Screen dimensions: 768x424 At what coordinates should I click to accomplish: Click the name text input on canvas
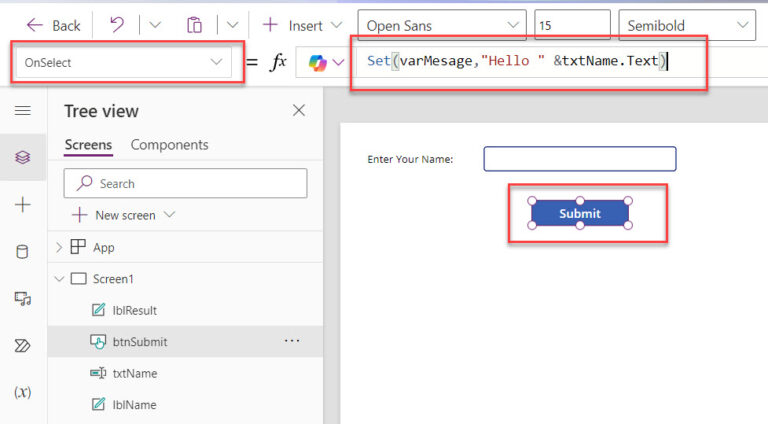coord(580,159)
